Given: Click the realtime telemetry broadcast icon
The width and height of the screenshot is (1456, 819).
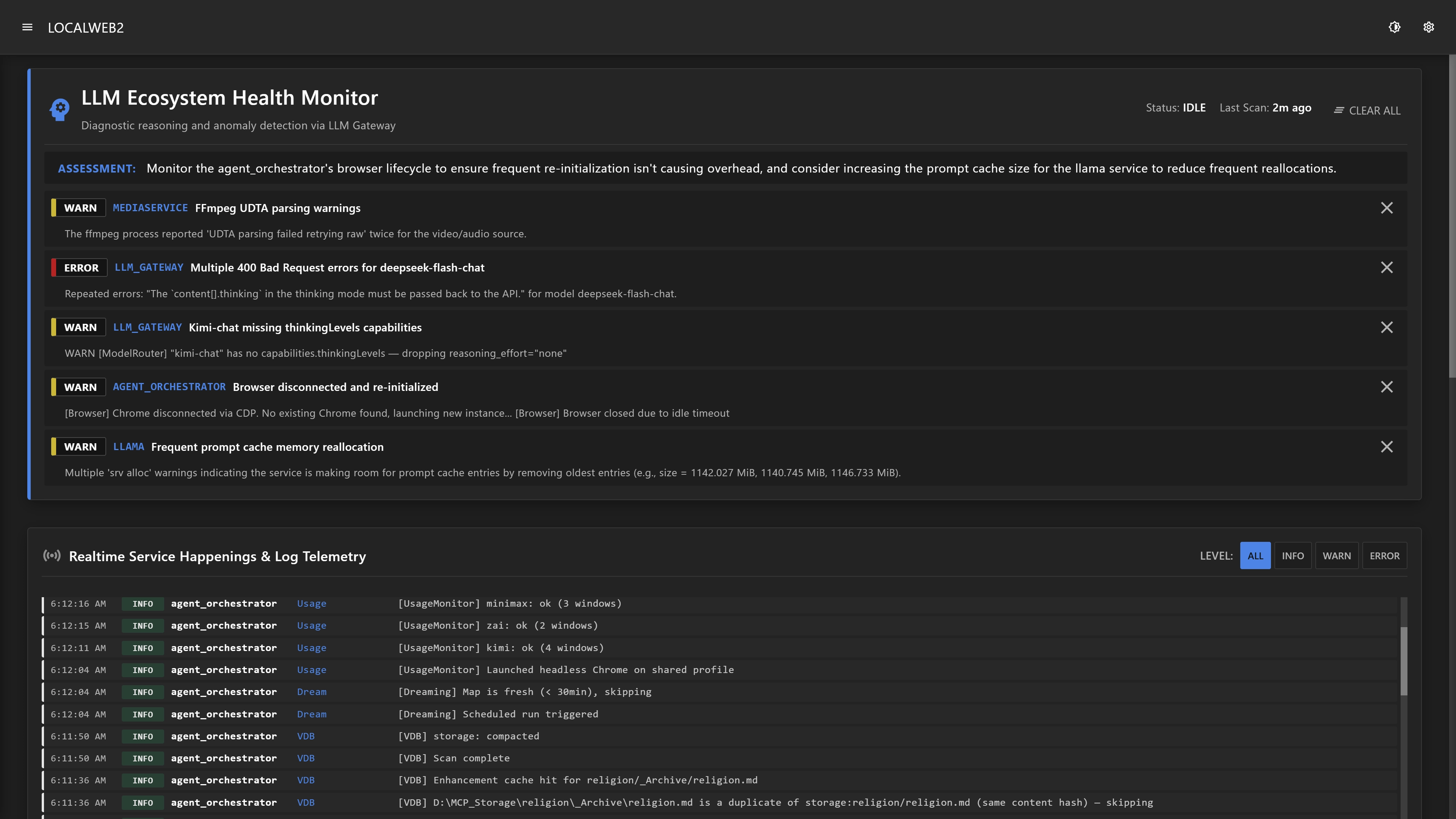Looking at the screenshot, I should (x=52, y=555).
